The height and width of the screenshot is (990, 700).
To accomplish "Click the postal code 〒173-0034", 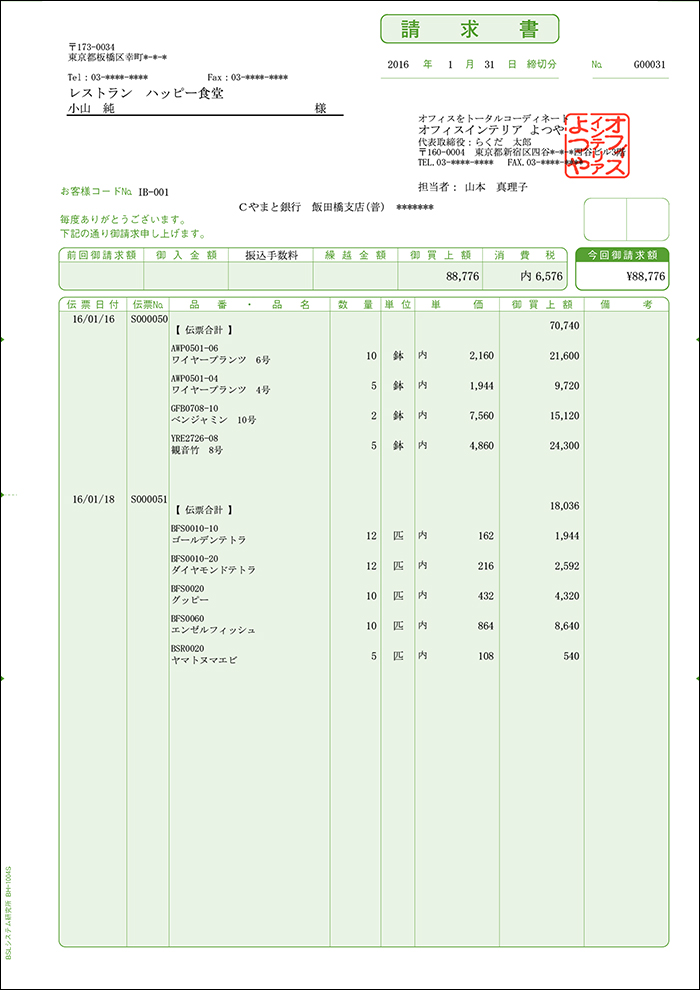I will 91,47.
